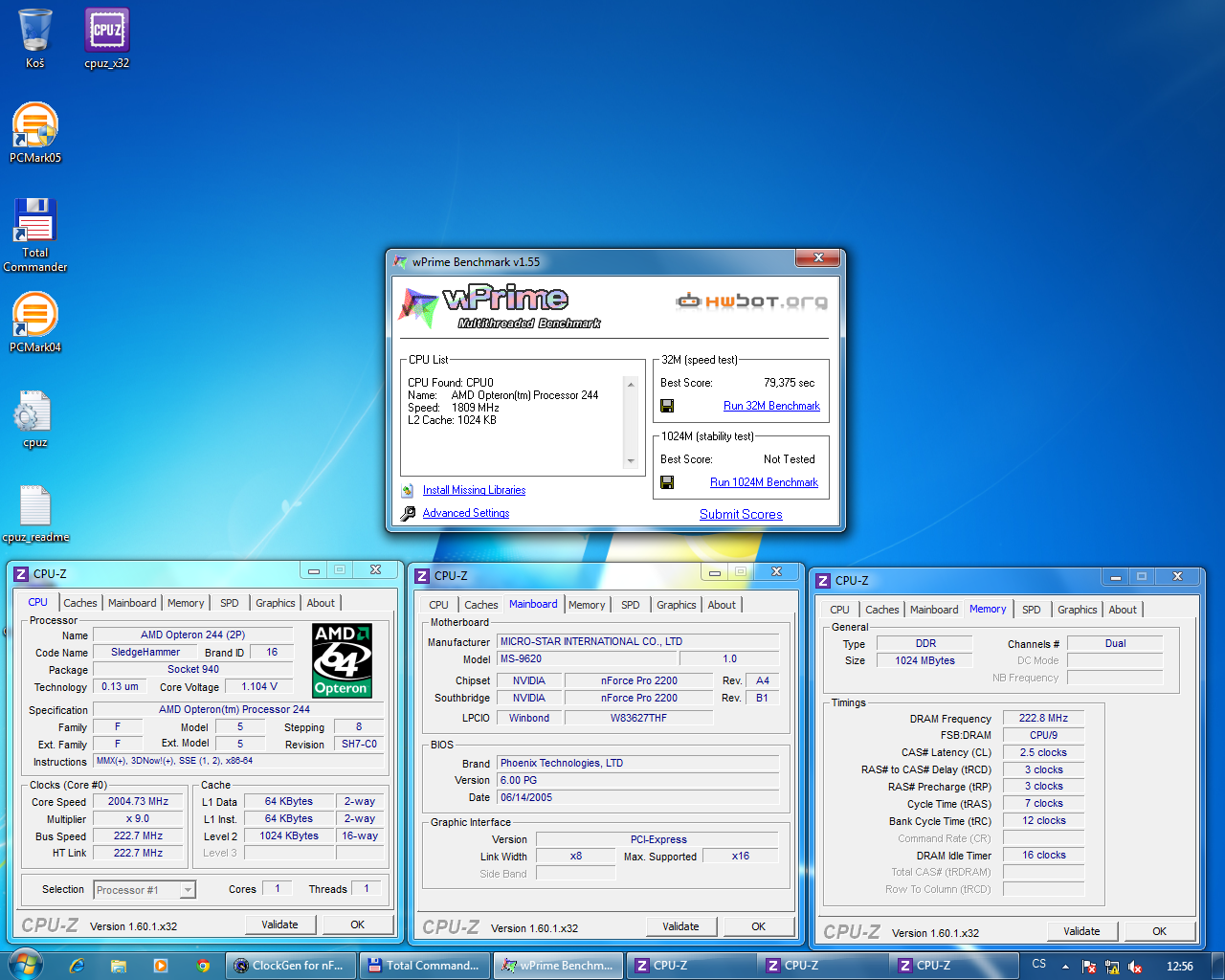Click OK in right CPU-Z window
1225x980 pixels.
point(1159,931)
